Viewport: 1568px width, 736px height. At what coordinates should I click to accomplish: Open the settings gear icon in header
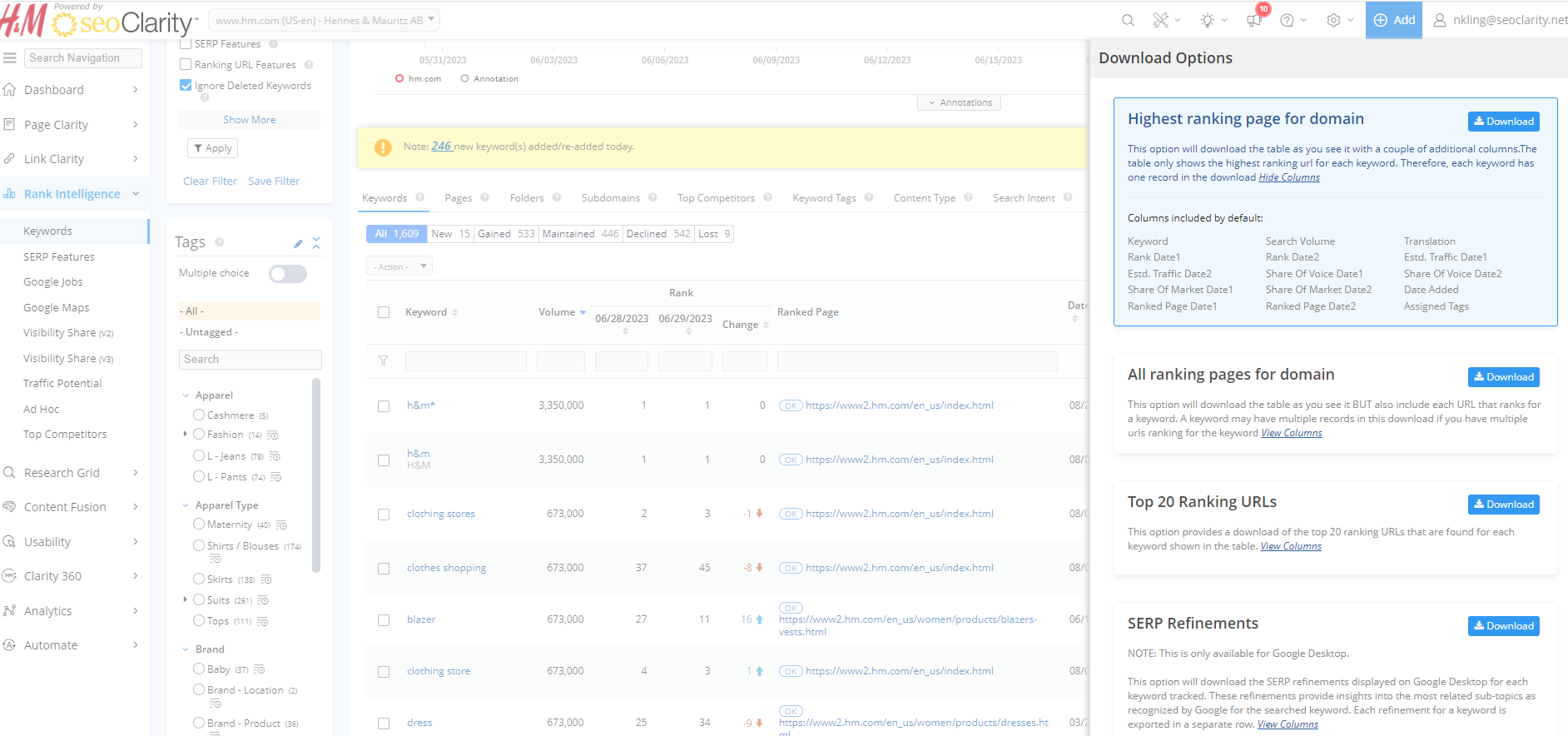[1333, 20]
